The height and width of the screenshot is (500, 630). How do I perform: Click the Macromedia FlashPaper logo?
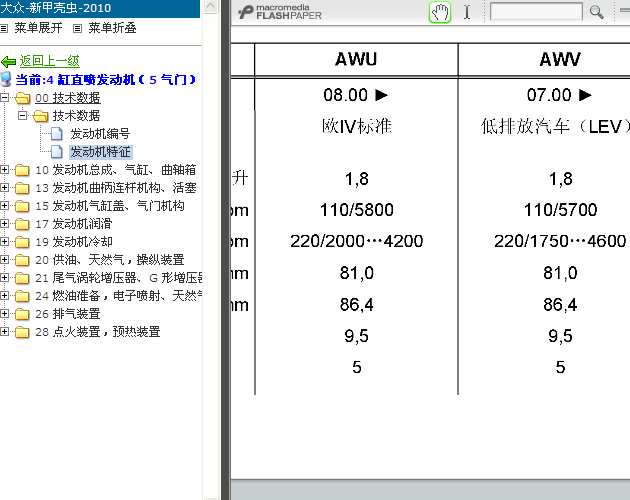coord(280,12)
